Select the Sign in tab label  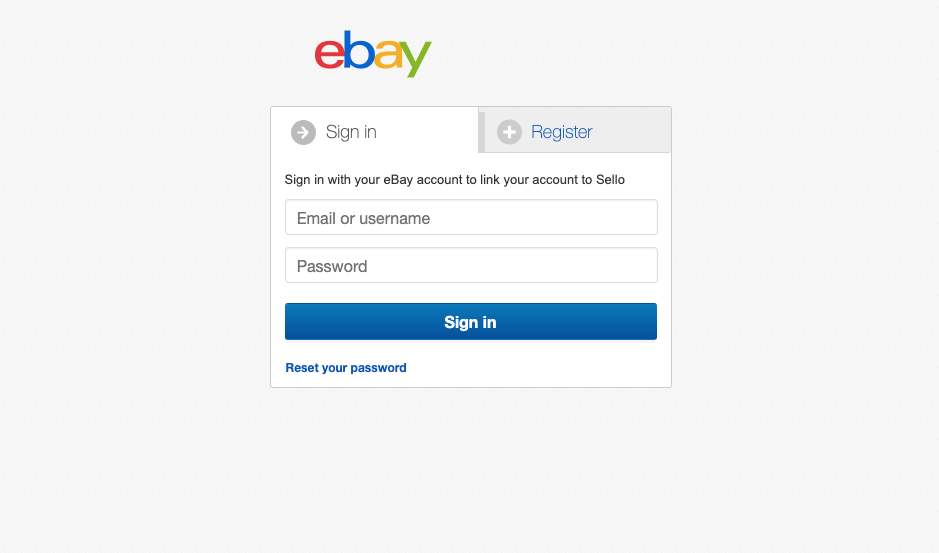click(351, 132)
